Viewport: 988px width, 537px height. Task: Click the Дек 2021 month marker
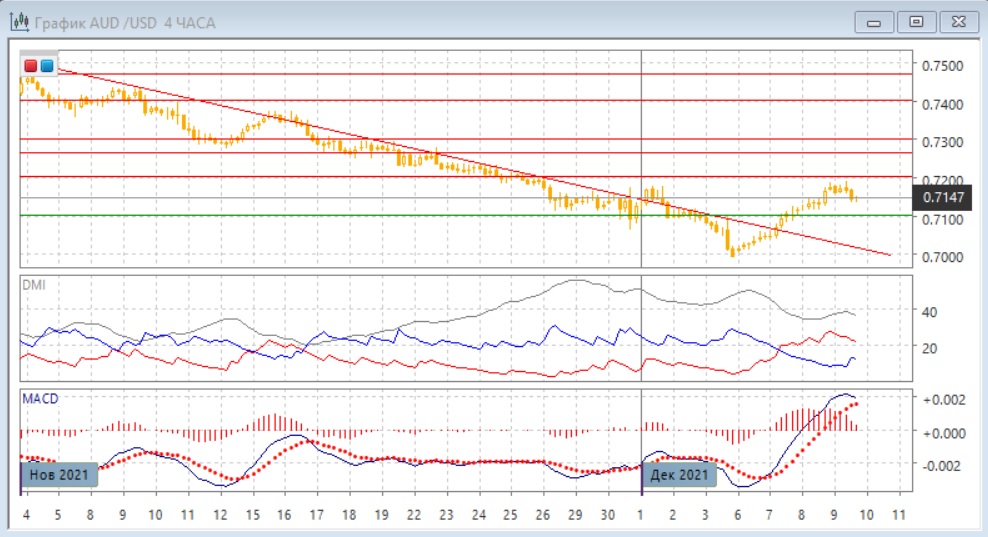pos(679,474)
